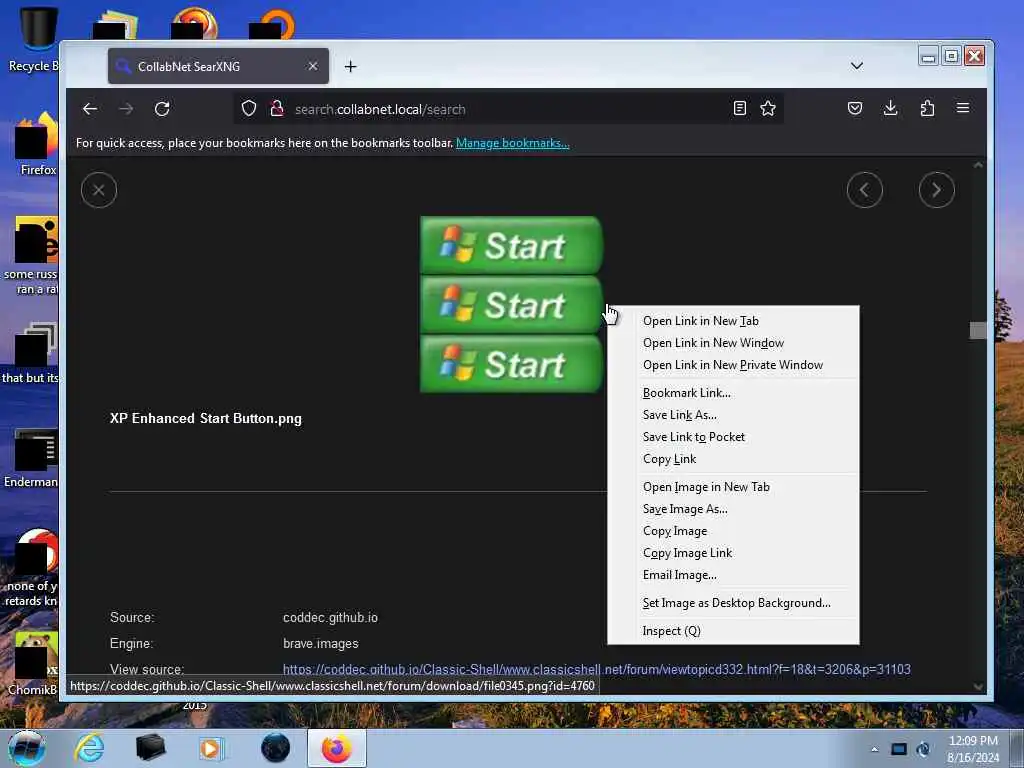Open the Pocket icon in toolbar
Viewport: 1024px width, 768px height.
pos(855,108)
